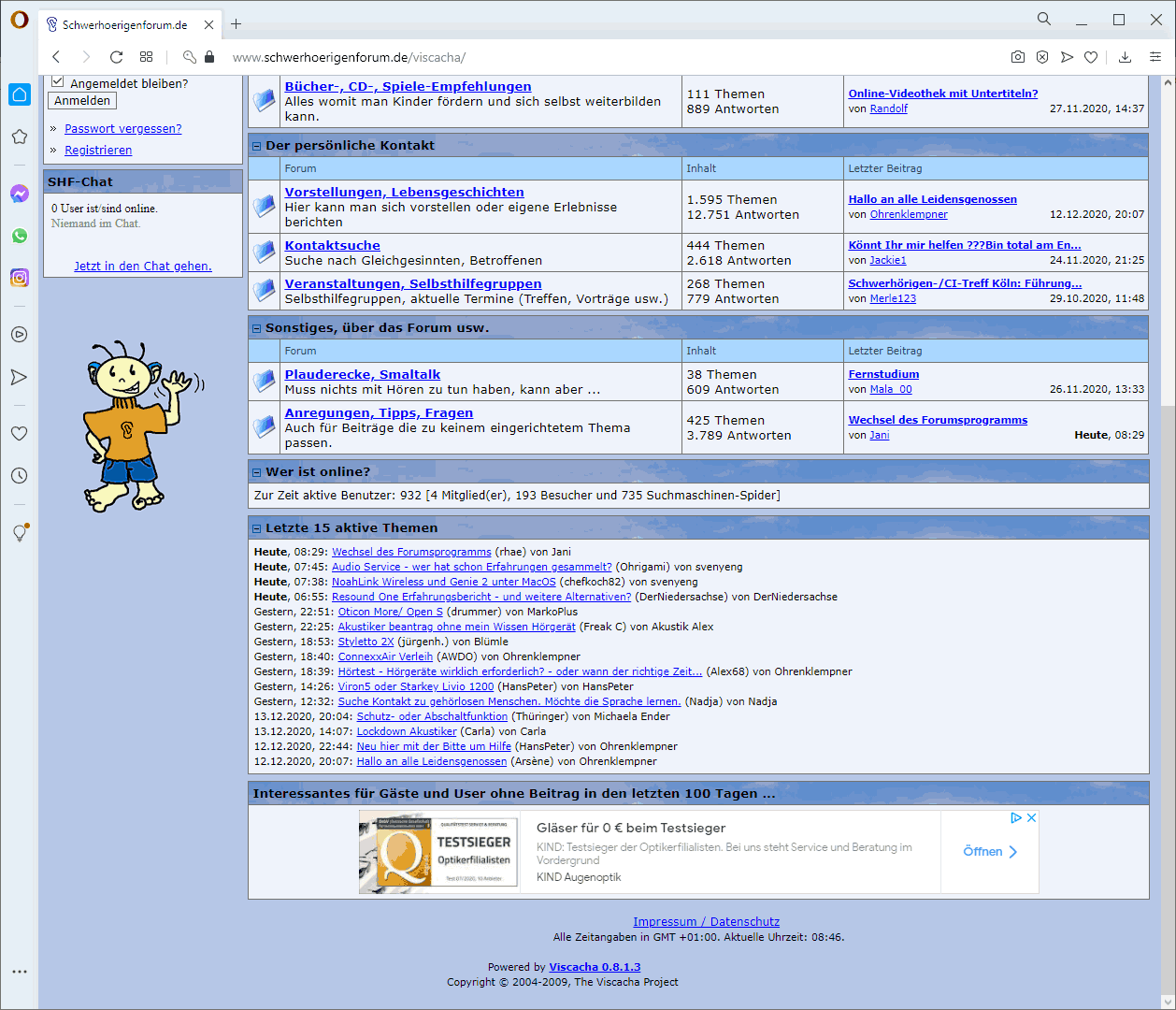Take a snapshot with the camera icon
Viewport: 1176px width, 1010px height.
1018,57
